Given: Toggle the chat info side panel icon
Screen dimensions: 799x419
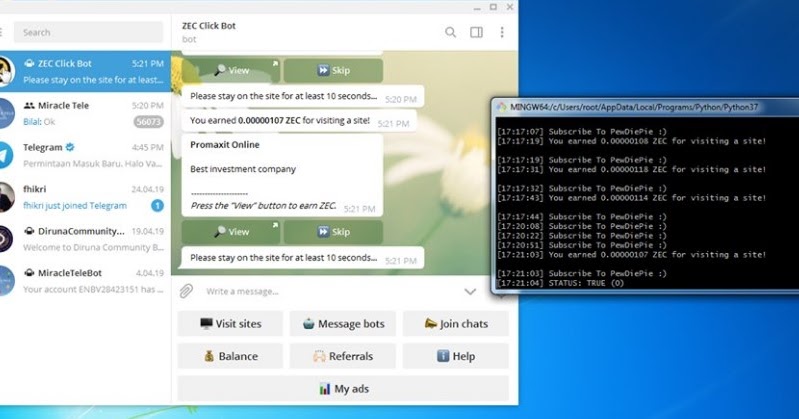Looking at the screenshot, I should [476, 33].
